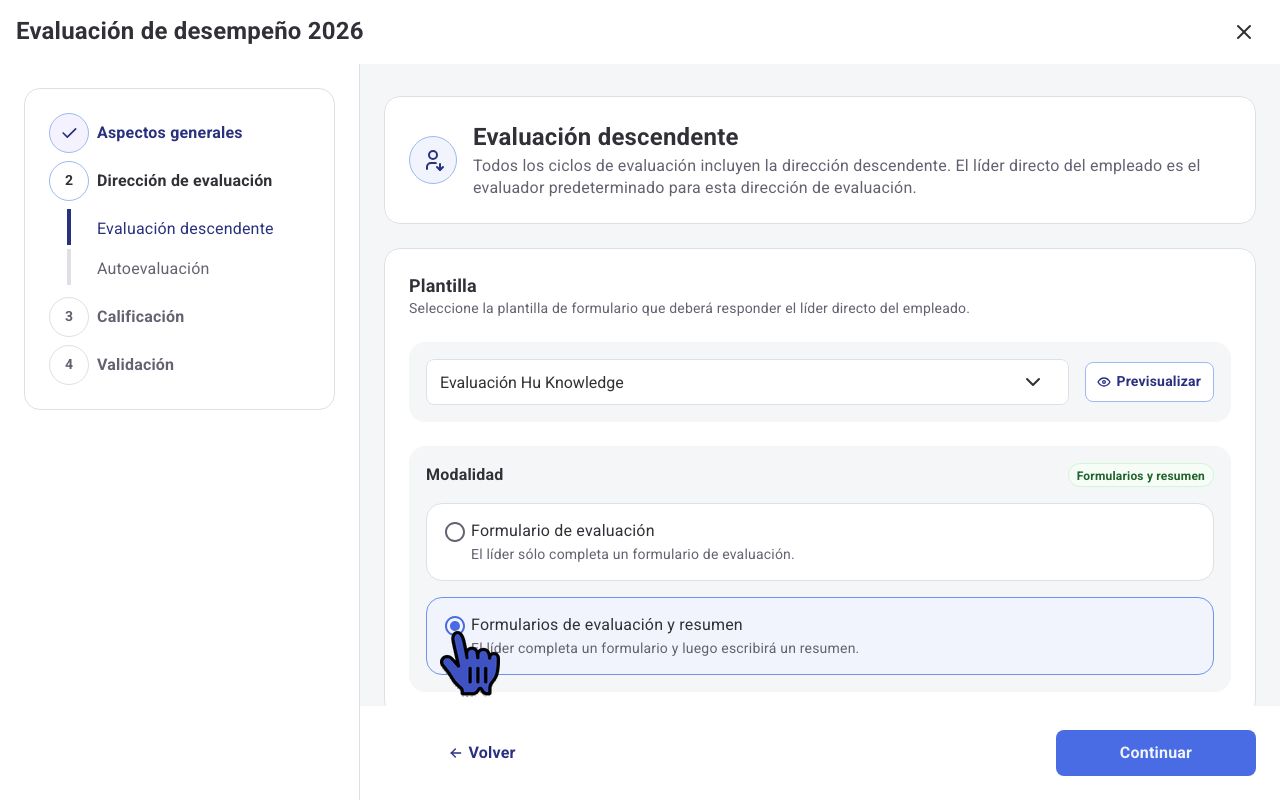This screenshot has width=1280, height=800.
Task: Close the Evaluación de desempeño dialog
Action: coord(1244,32)
